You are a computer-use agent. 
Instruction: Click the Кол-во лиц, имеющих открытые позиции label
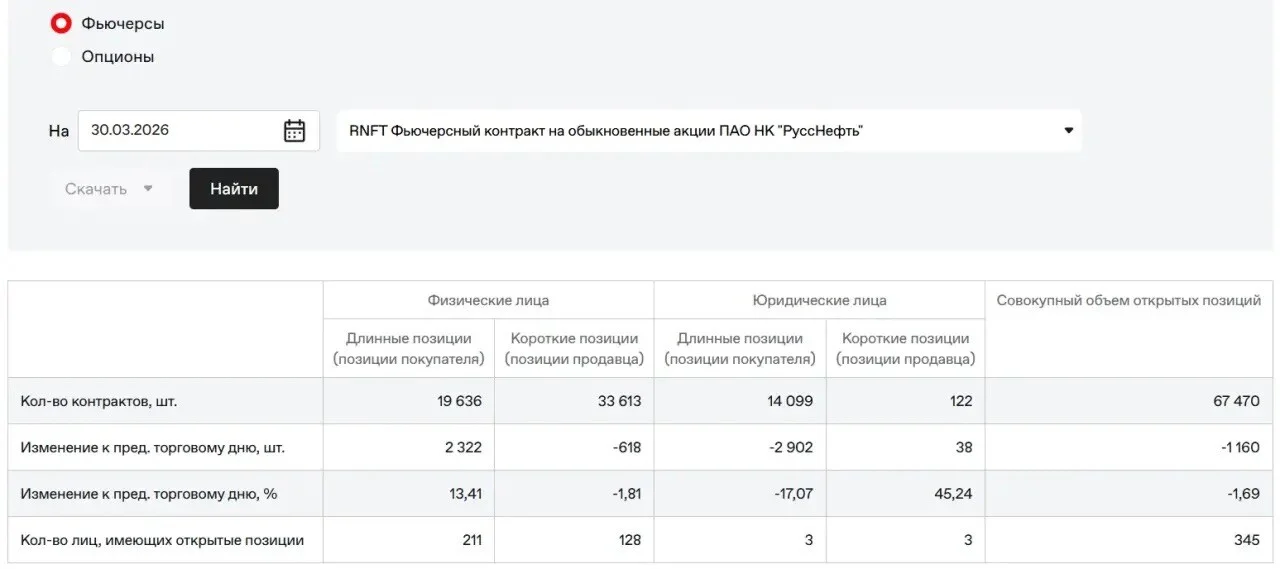[162, 540]
